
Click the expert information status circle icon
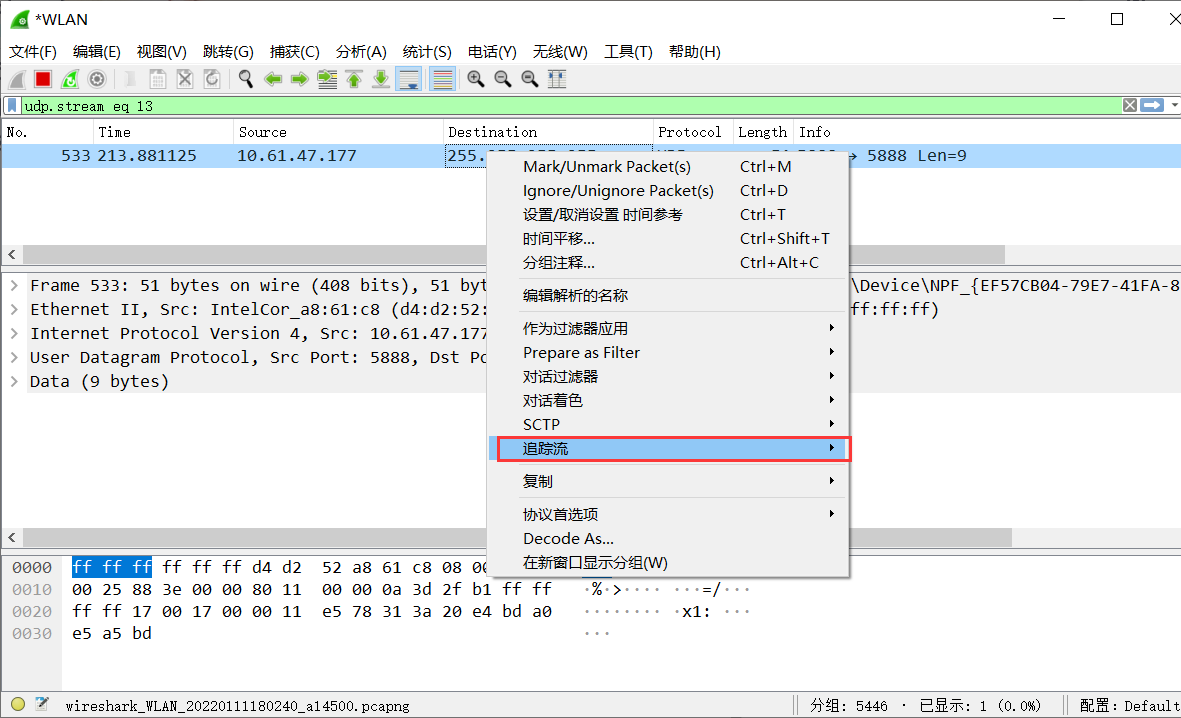[18, 704]
